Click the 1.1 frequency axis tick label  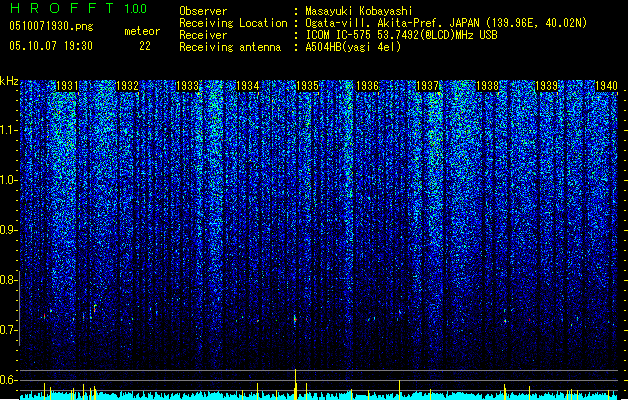click(9, 130)
